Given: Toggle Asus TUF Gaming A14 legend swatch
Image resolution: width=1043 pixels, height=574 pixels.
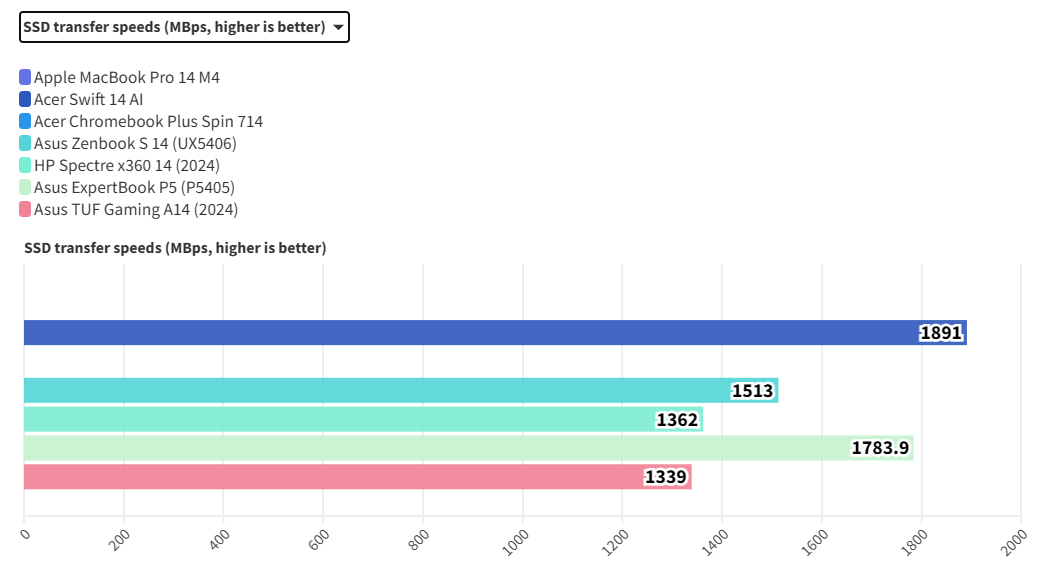Looking at the screenshot, I should 25,209.
